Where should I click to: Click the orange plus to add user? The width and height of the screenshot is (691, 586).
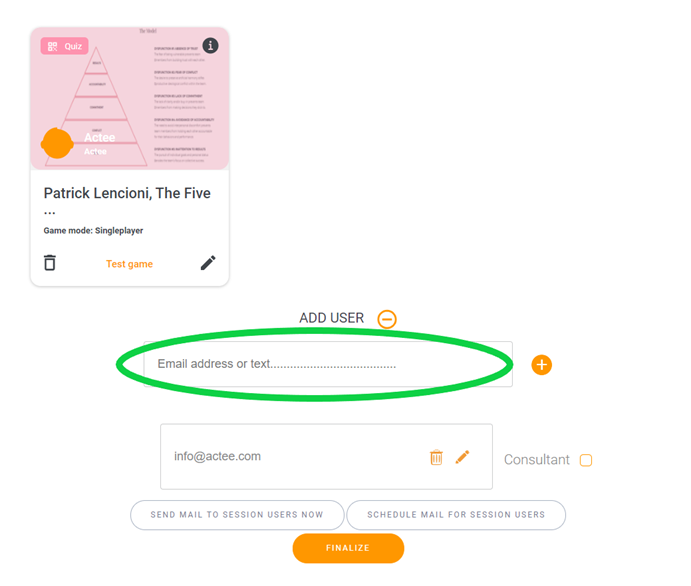click(x=542, y=365)
